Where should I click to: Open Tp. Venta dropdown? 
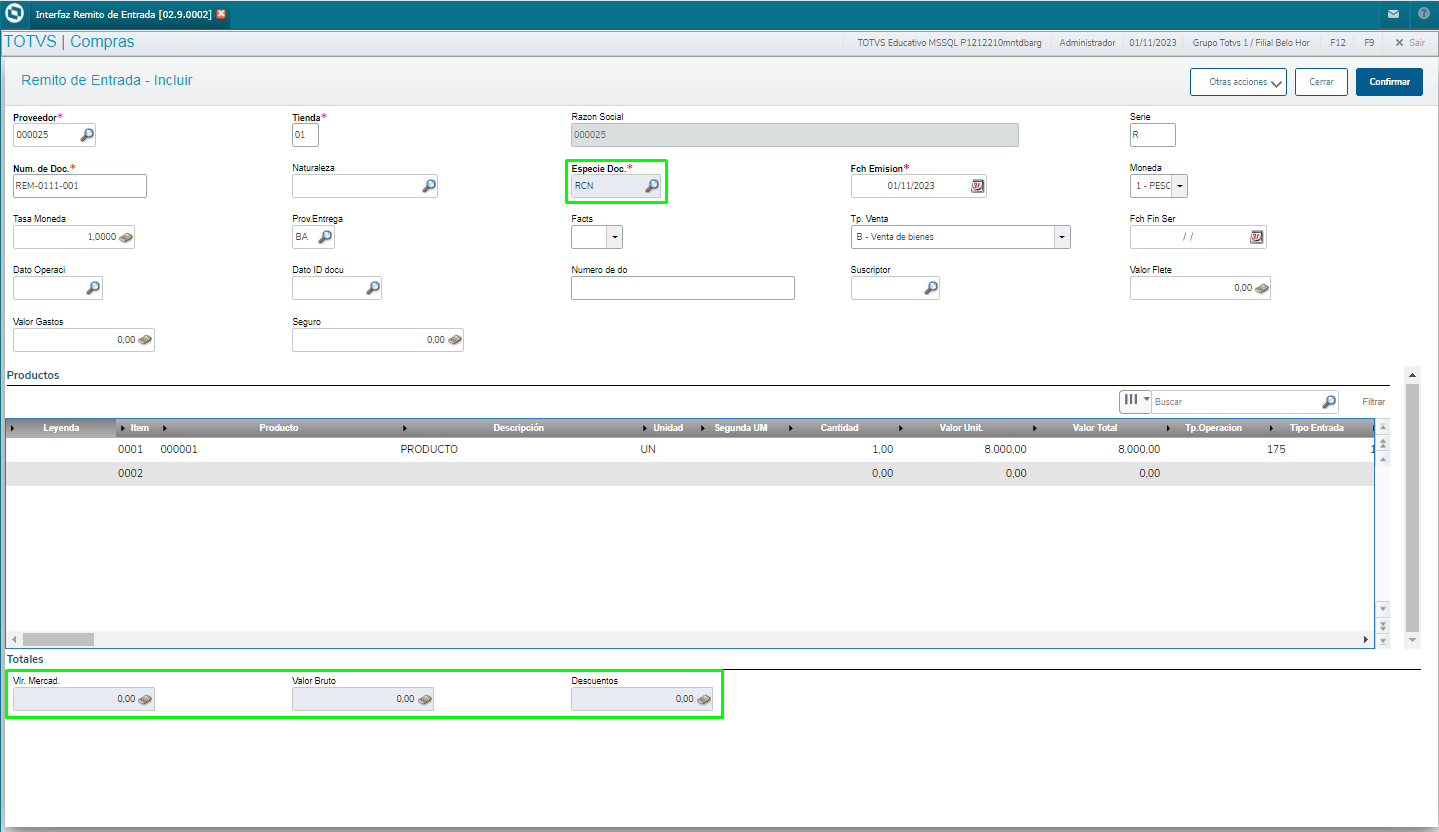[1062, 237]
